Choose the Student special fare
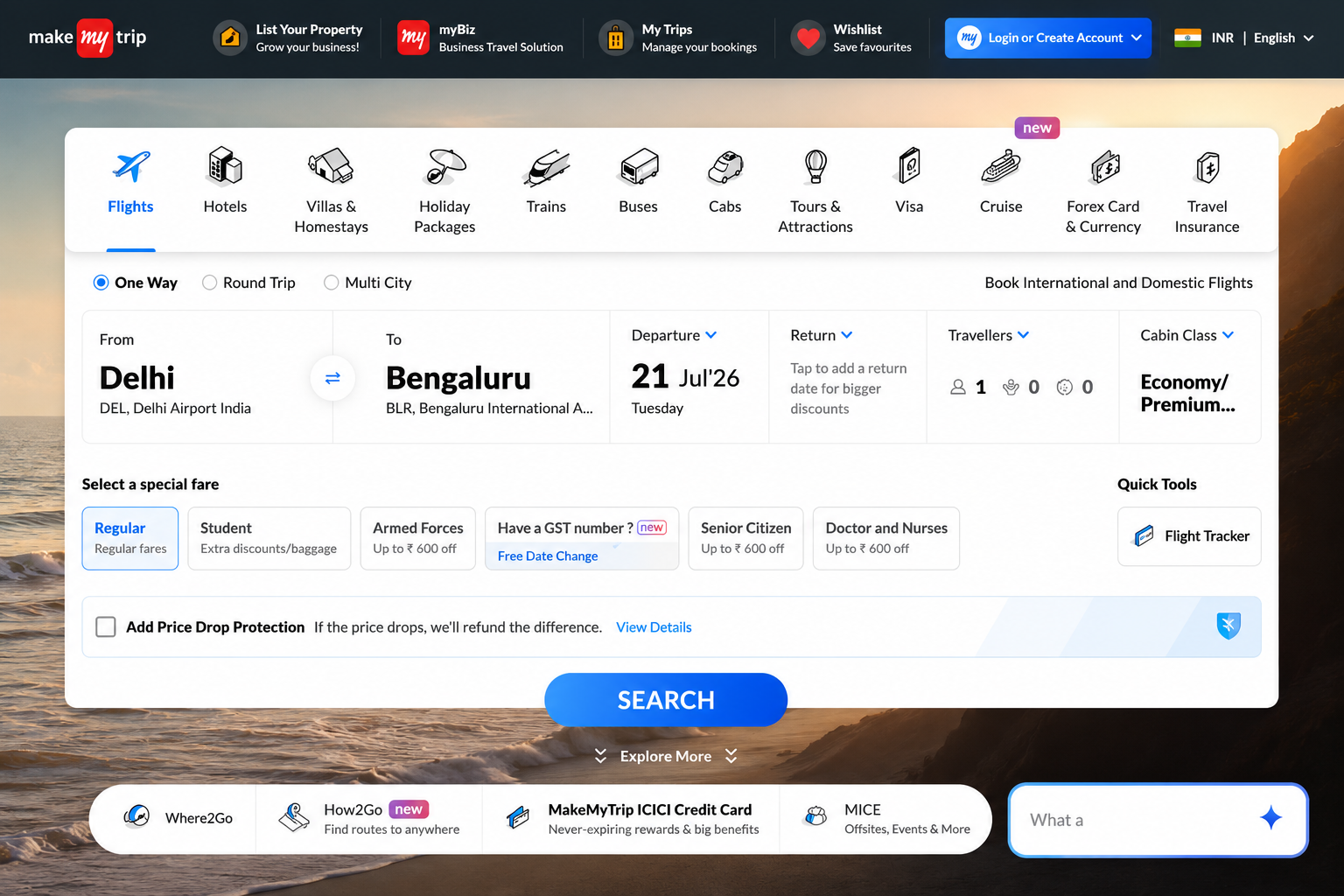The image size is (1344, 896). point(269,538)
